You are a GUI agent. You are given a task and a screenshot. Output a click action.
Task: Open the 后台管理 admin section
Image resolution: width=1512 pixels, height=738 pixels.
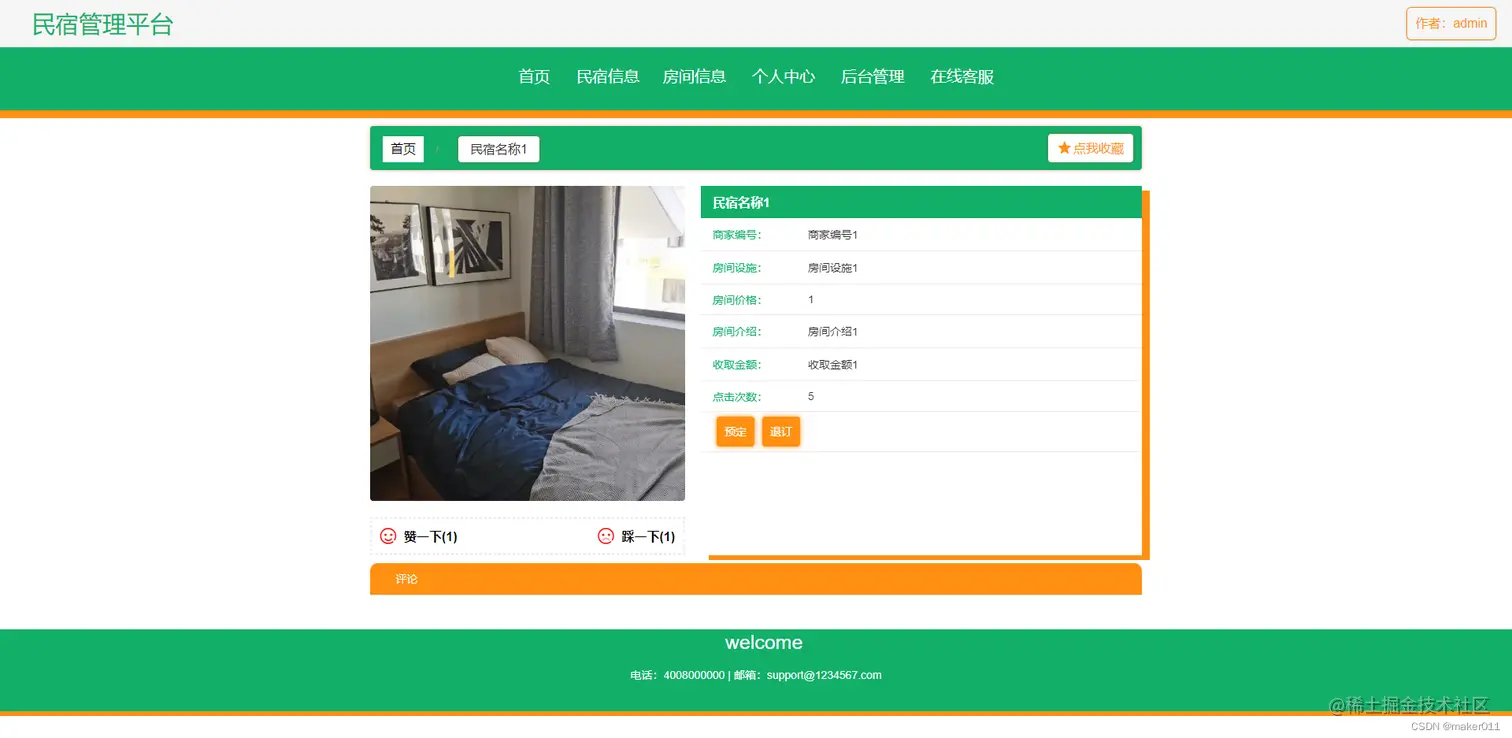click(871, 76)
